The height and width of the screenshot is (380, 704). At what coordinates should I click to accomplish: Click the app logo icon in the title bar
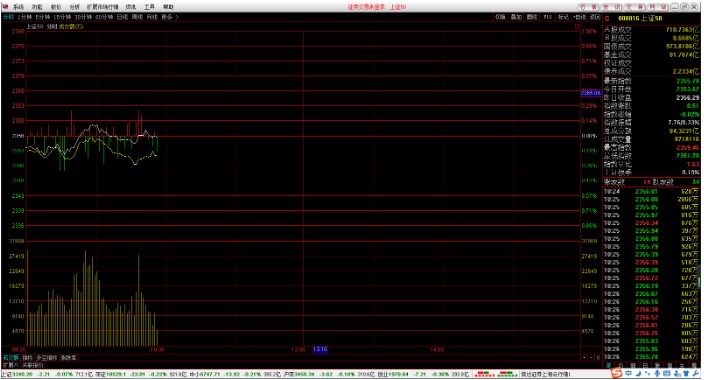pos(5,7)
